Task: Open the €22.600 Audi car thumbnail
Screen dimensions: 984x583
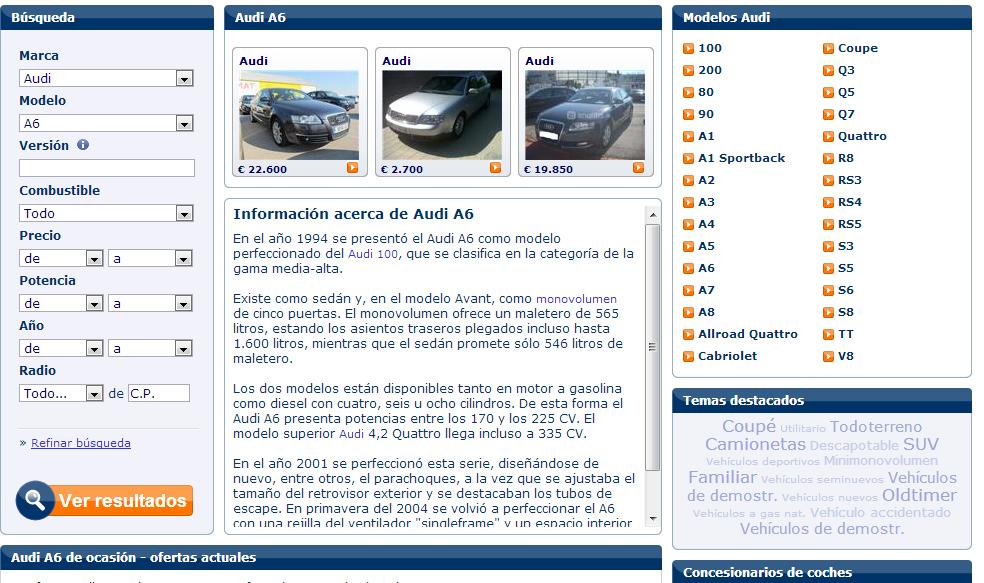Action: [298, 115]
